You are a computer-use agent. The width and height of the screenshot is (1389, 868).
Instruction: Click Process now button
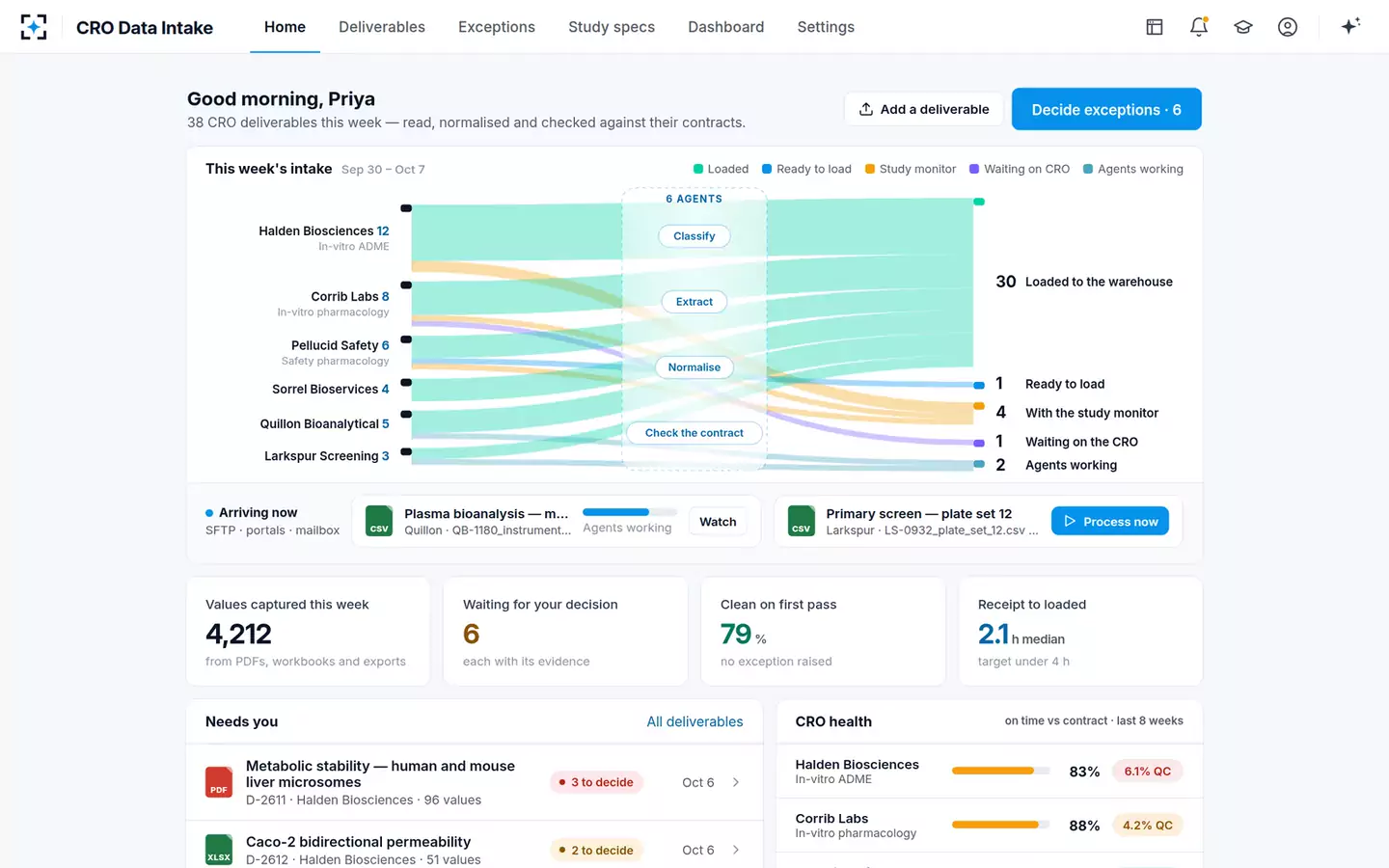[x=1110, y=521]
